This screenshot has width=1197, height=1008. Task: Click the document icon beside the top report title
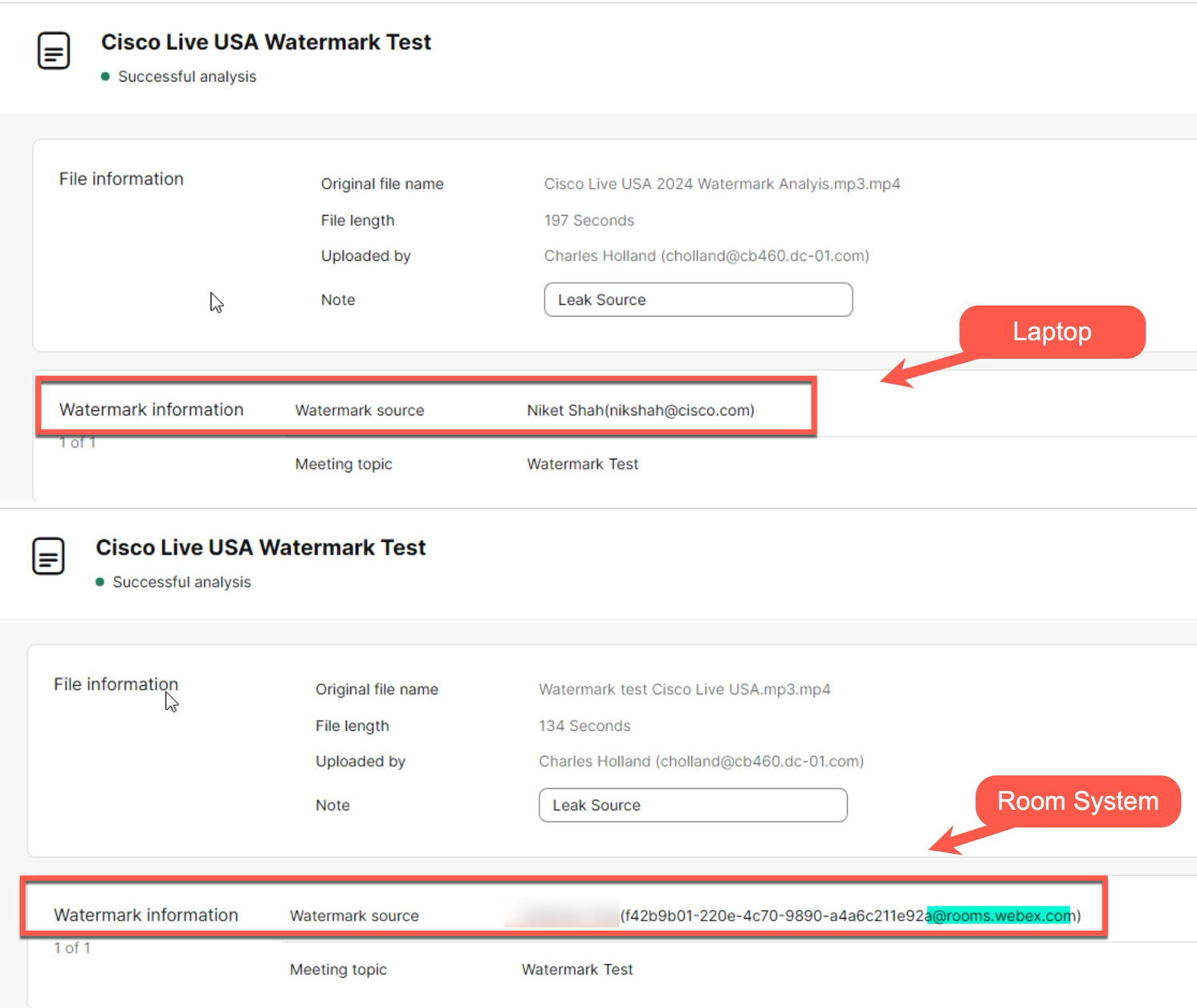[54, 51]
